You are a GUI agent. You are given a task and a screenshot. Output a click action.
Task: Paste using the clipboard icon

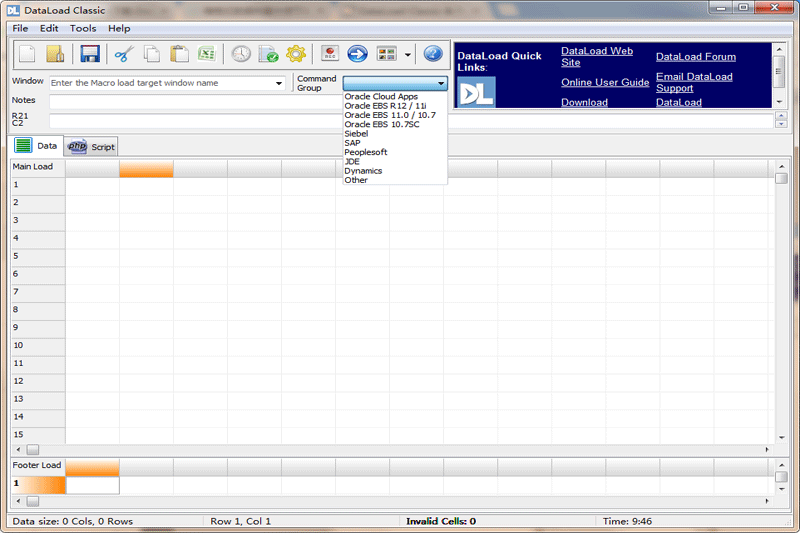point(179,54)
